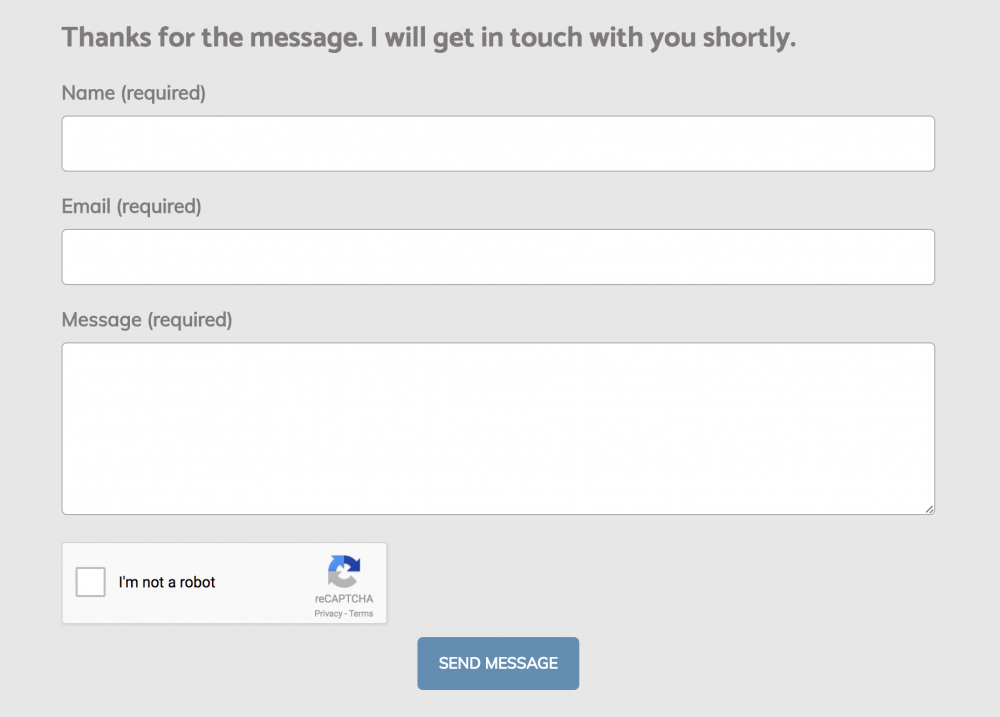Click inside the Message text area
Screen dimensions: 1000x717
(x=498, y=428)
